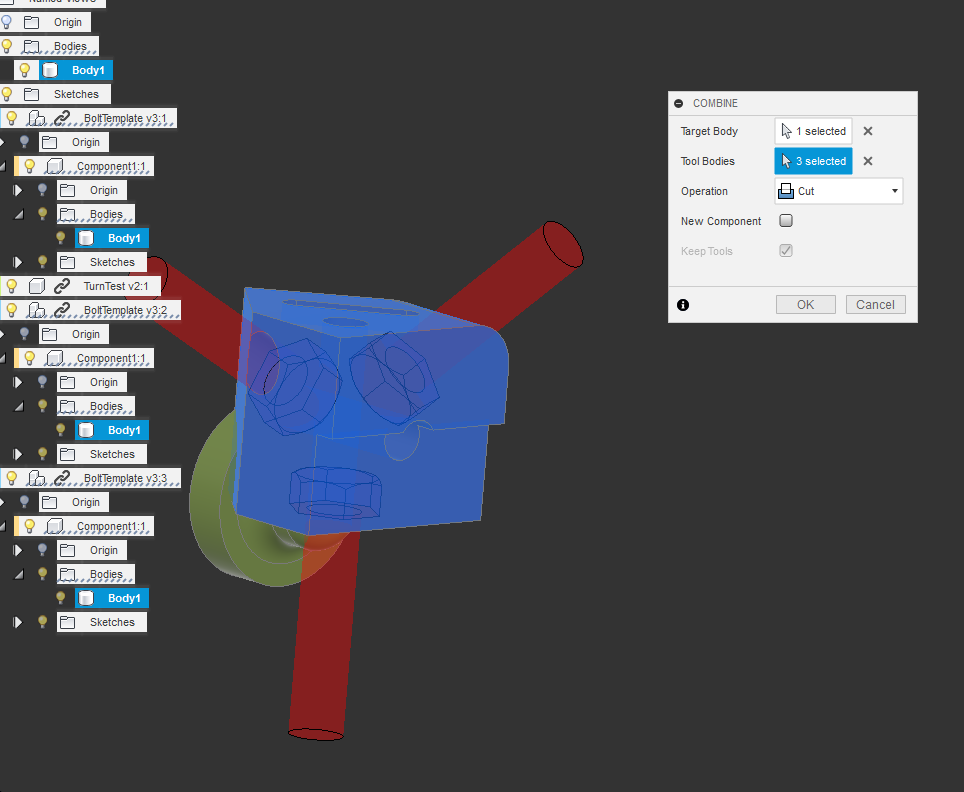Screen dimensions: 964x792
Task: Clear the Tool Bodies selection
Action: coord(867,161)
